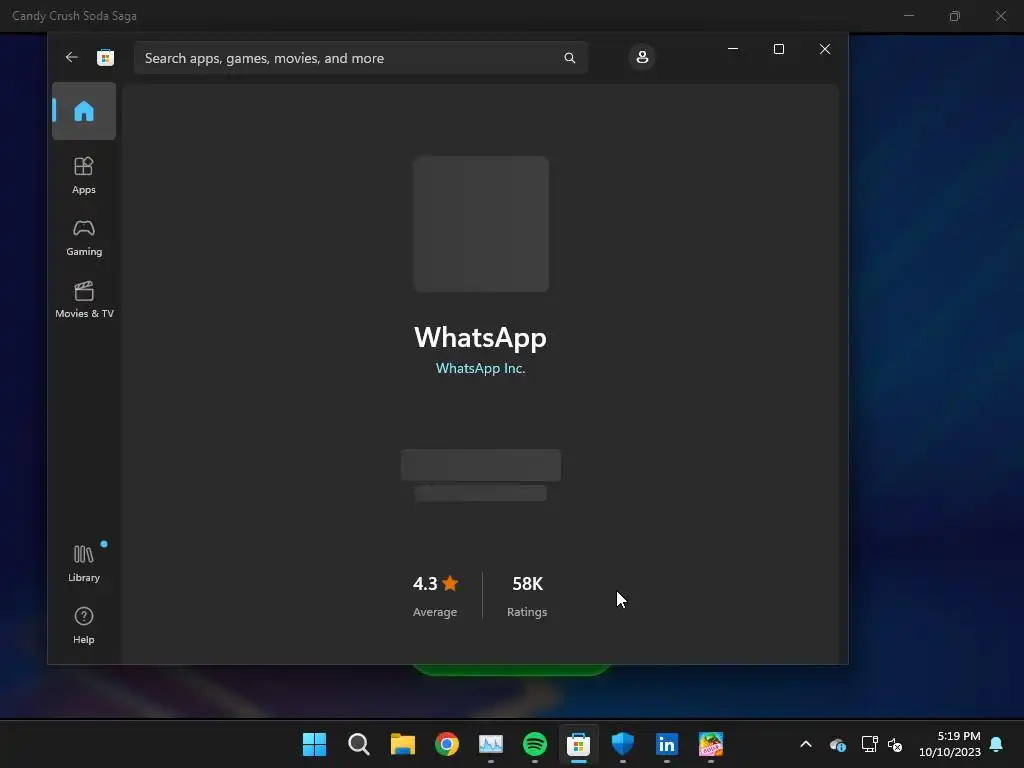Open the Movies & TV section
This screenshot has height=768, width=1024.
tap(84, 300)
